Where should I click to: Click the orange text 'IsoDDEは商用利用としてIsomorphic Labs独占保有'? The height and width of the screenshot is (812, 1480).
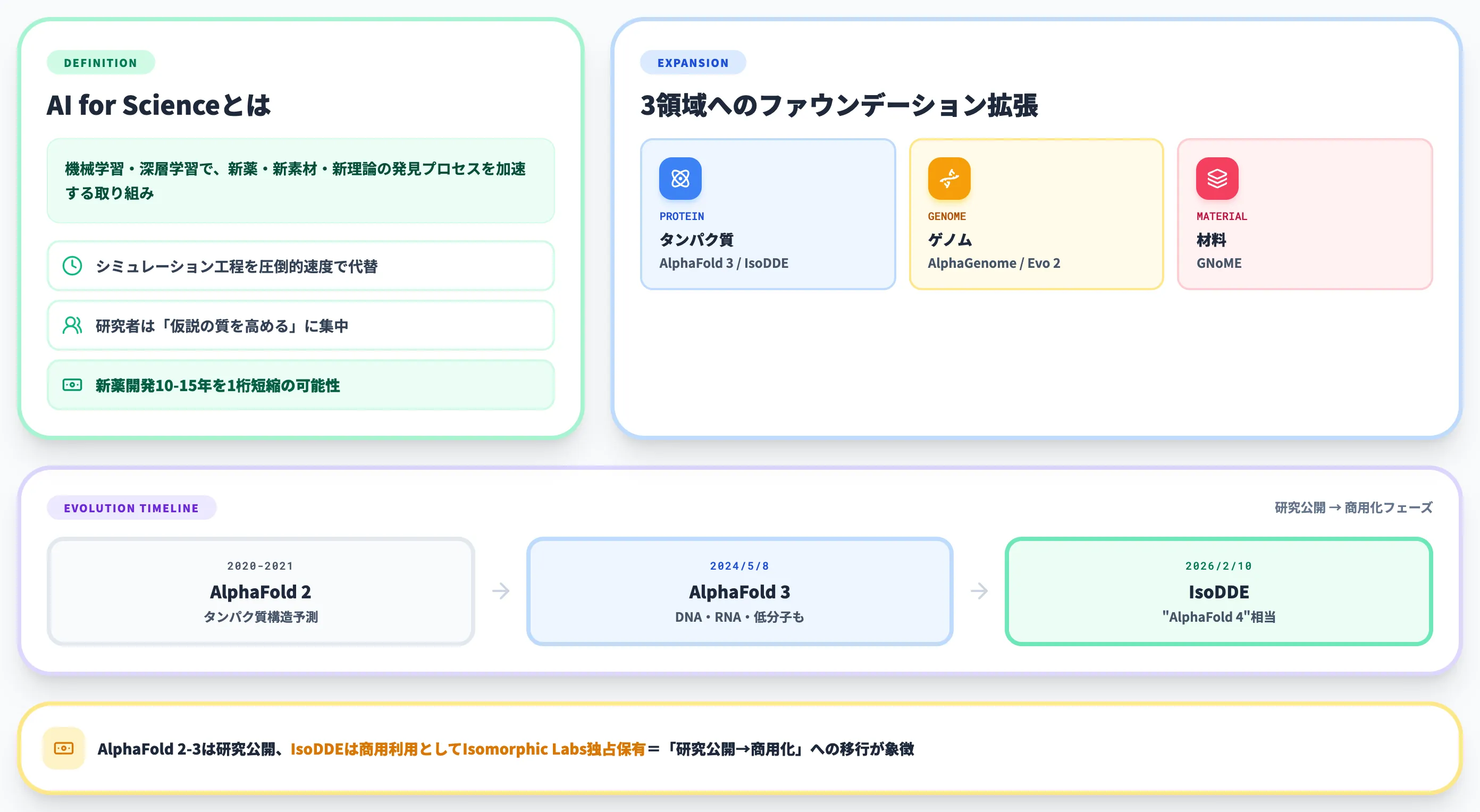(468, 749)
